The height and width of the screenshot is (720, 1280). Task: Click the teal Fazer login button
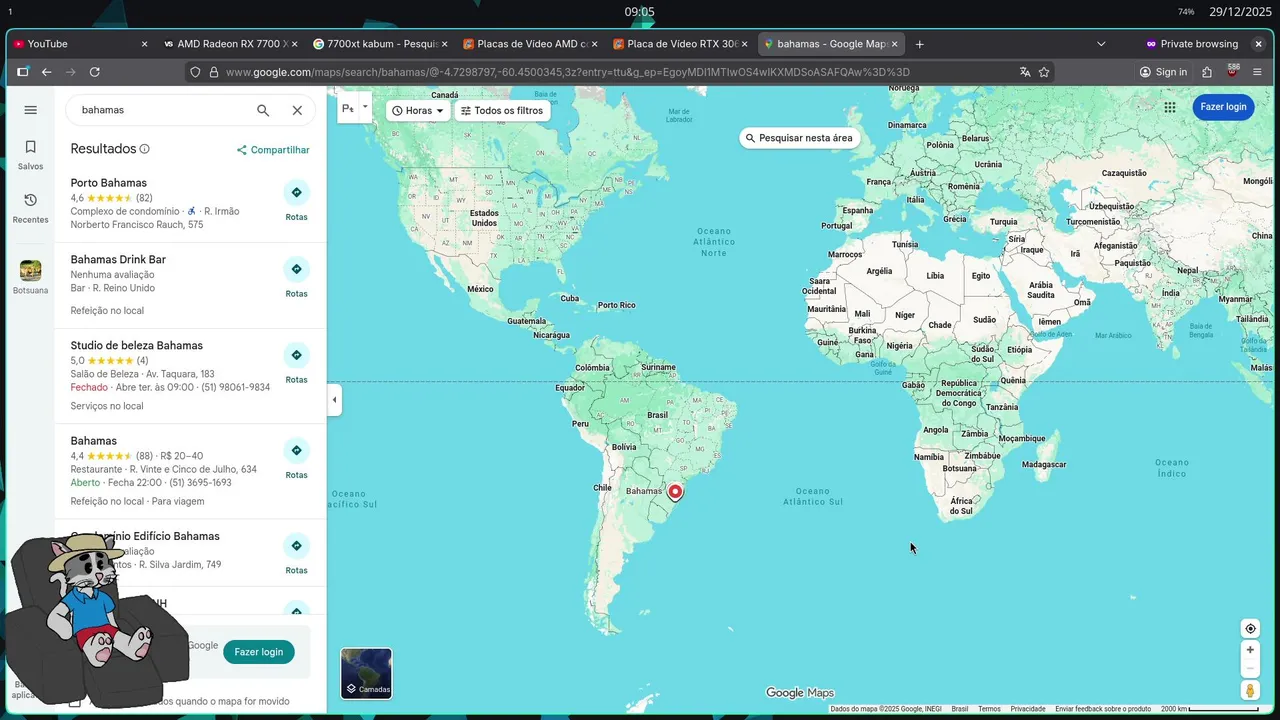tap(258, 652)
